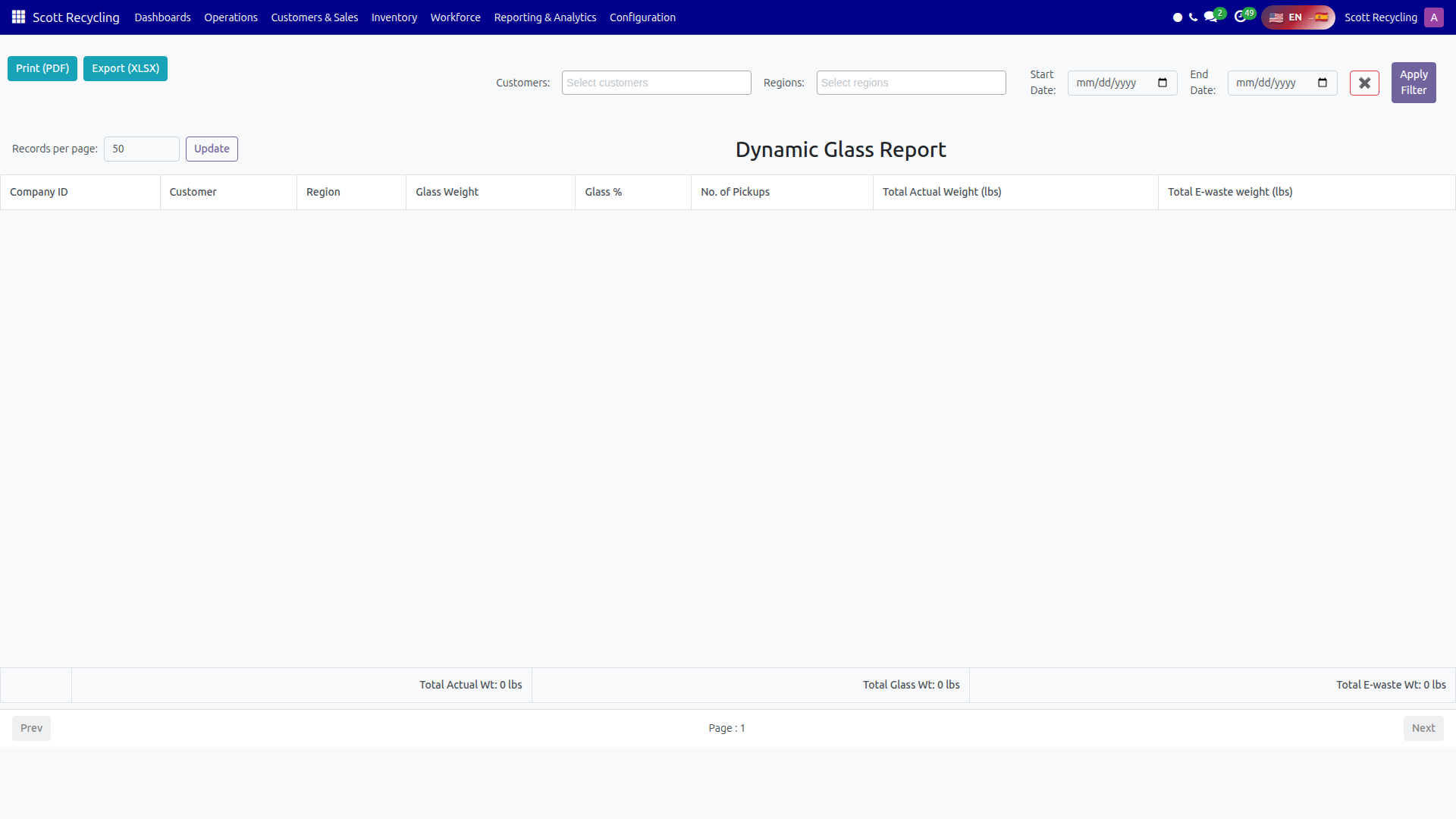
Task: Click the Scott Recycling company switcher
Action: [x=1380, y=17]
